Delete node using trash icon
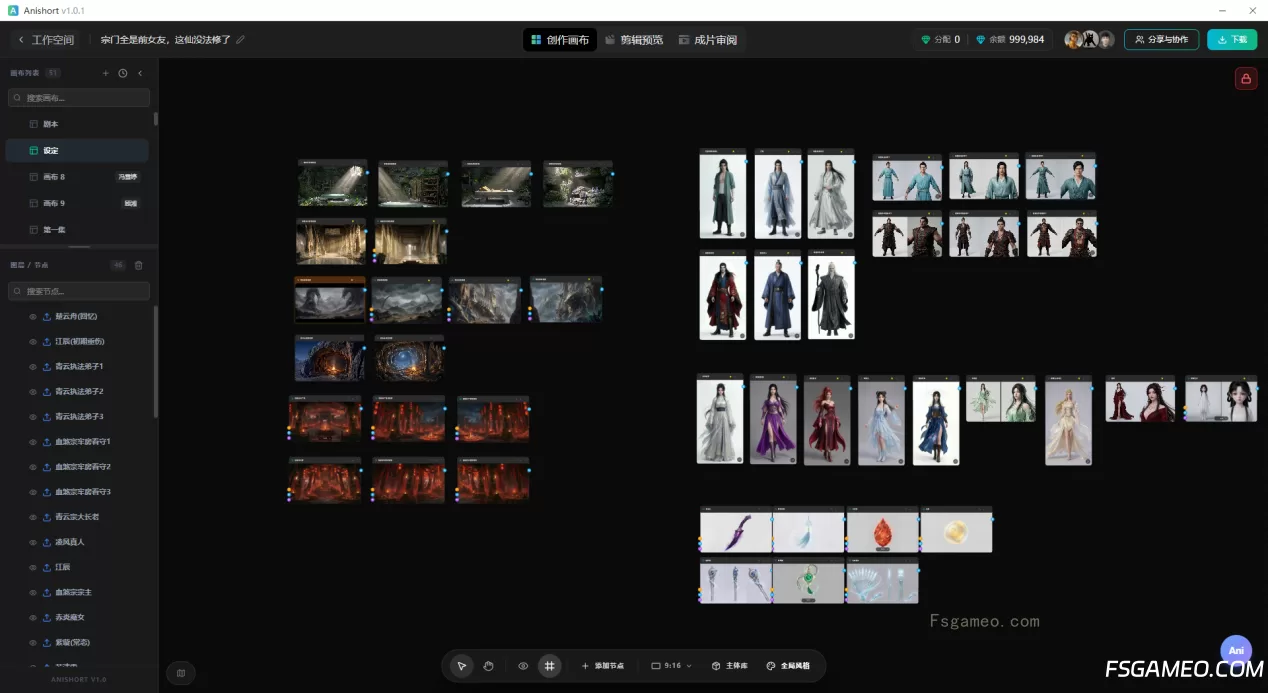Screen dimensions: 1268x693 coord(139,265)
